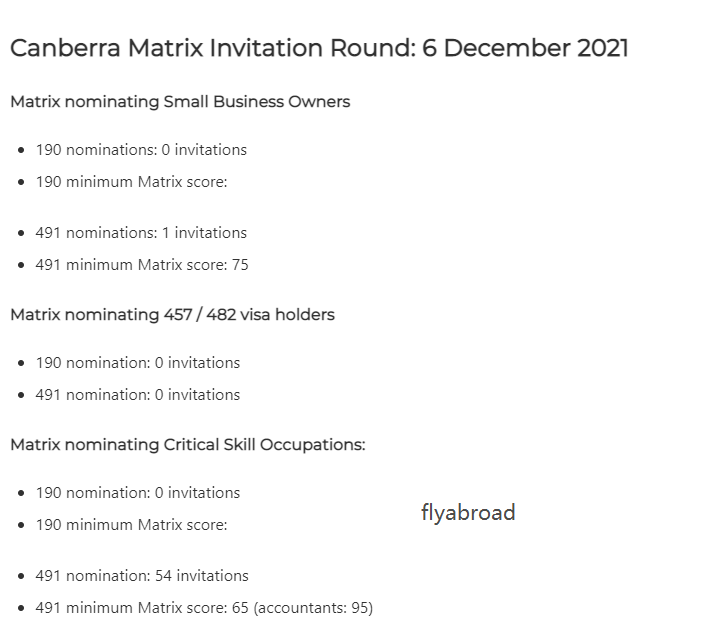Viewport: 714px width, 633px height.
Task: Click 190 minimum Matrix score under Small Business
Action: (x=131, y=182)
